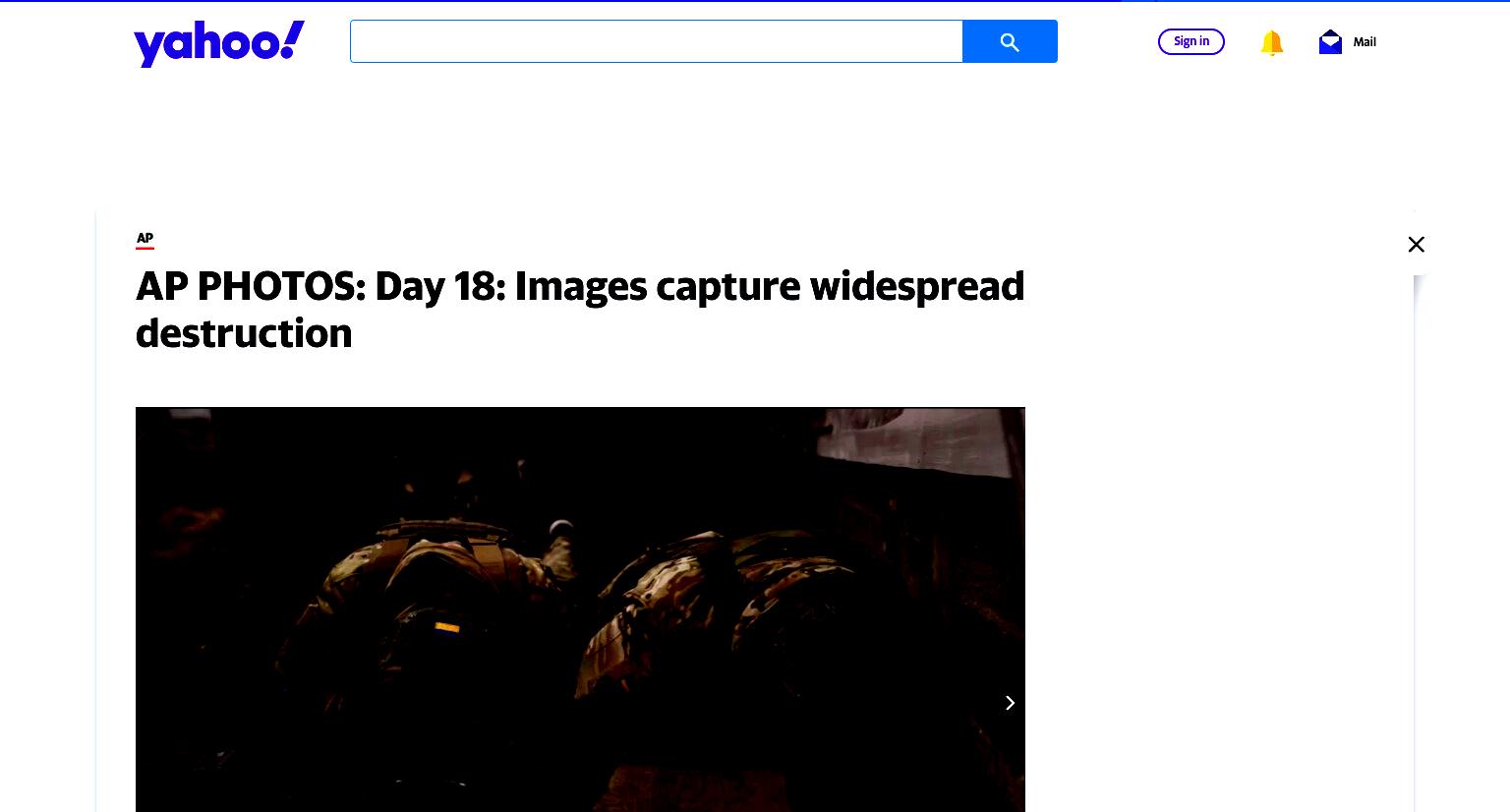Viewport: 1510px width, 812px height.
Task: Advance slideshow with the next arrow
Action: [x=1010, y=703]
